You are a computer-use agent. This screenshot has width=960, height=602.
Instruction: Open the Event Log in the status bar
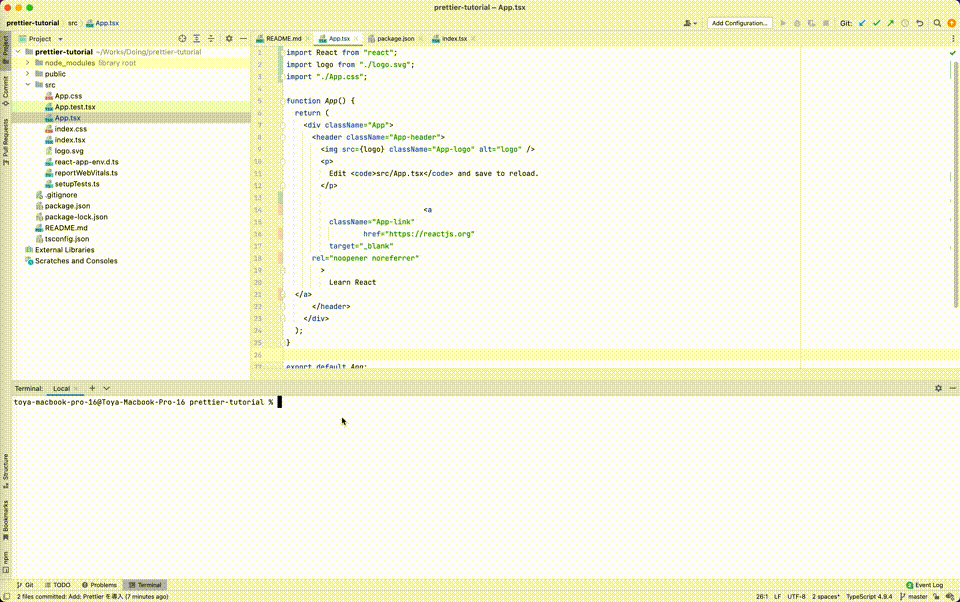926,585
